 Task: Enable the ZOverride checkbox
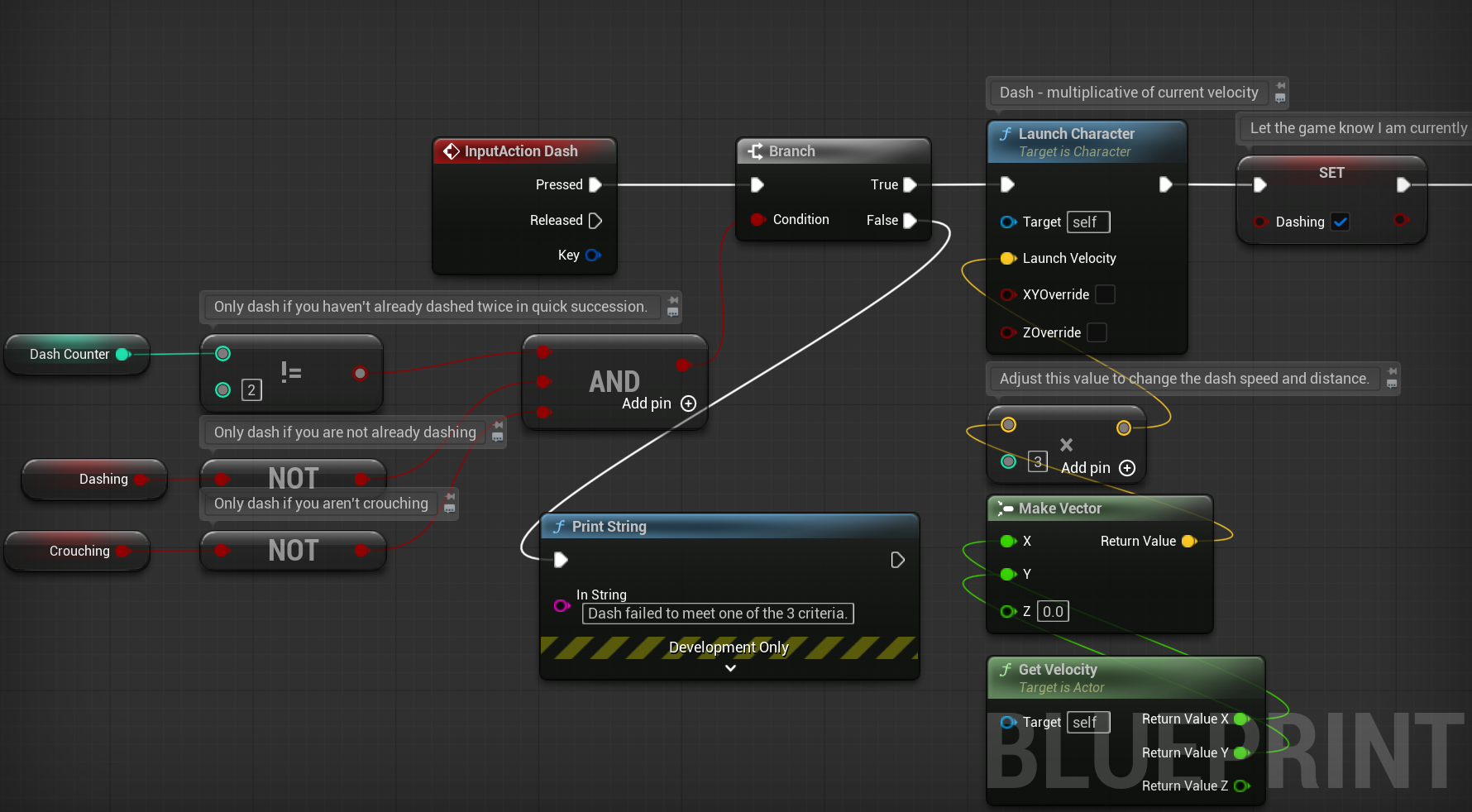click(x=1097, y=332)
